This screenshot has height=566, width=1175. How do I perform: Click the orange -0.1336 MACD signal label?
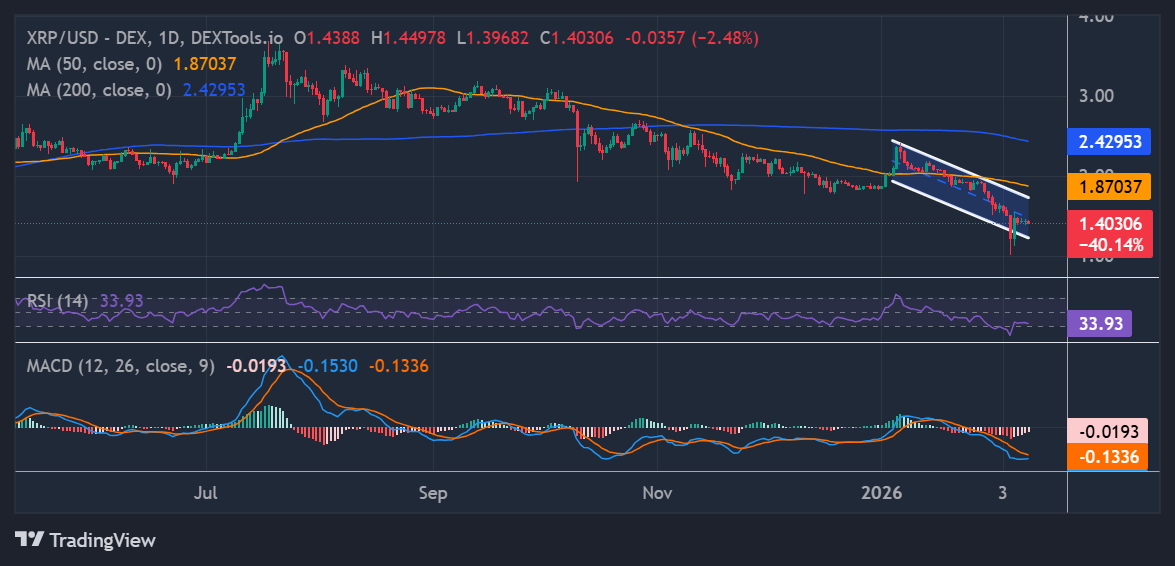[1108, 456]
